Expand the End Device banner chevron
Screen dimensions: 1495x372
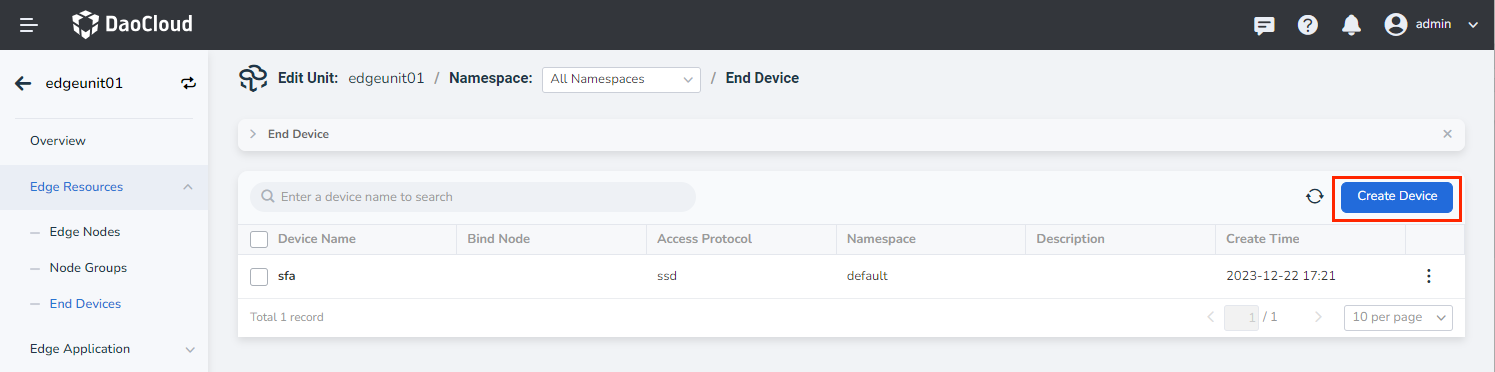tap(253, 134)
